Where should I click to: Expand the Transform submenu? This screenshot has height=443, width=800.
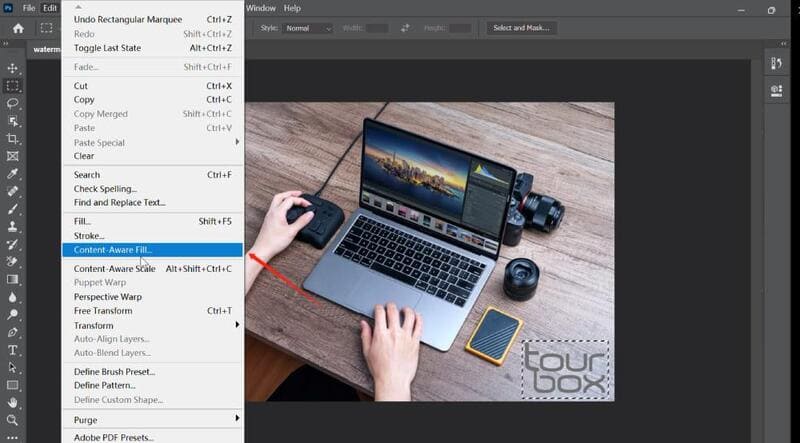pyautogui.click(x=153, y=325)
